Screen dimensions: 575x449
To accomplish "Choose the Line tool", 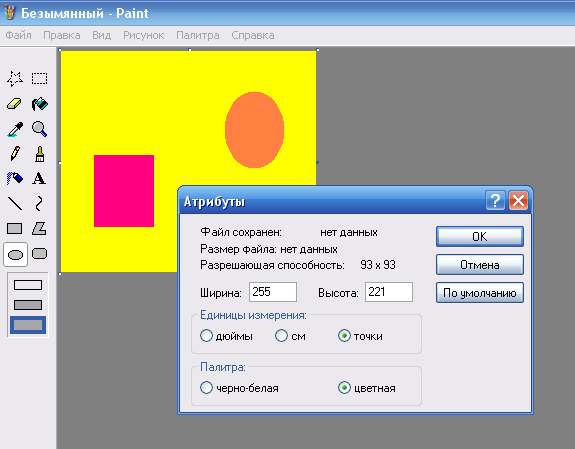I will tap(15, 203).
